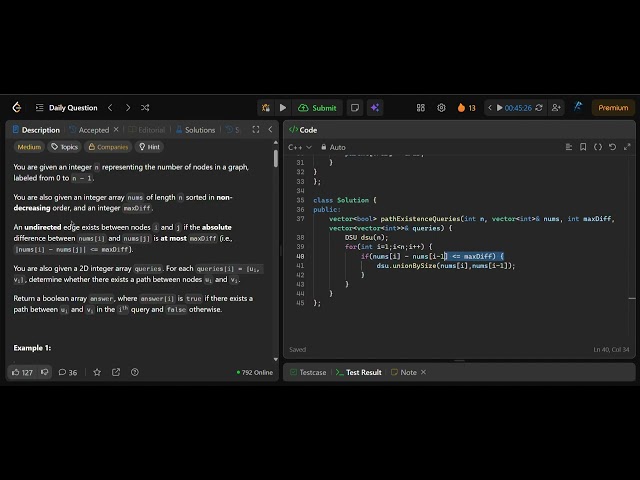
Task: Switch to the Editorial tab
Action: 147,130
